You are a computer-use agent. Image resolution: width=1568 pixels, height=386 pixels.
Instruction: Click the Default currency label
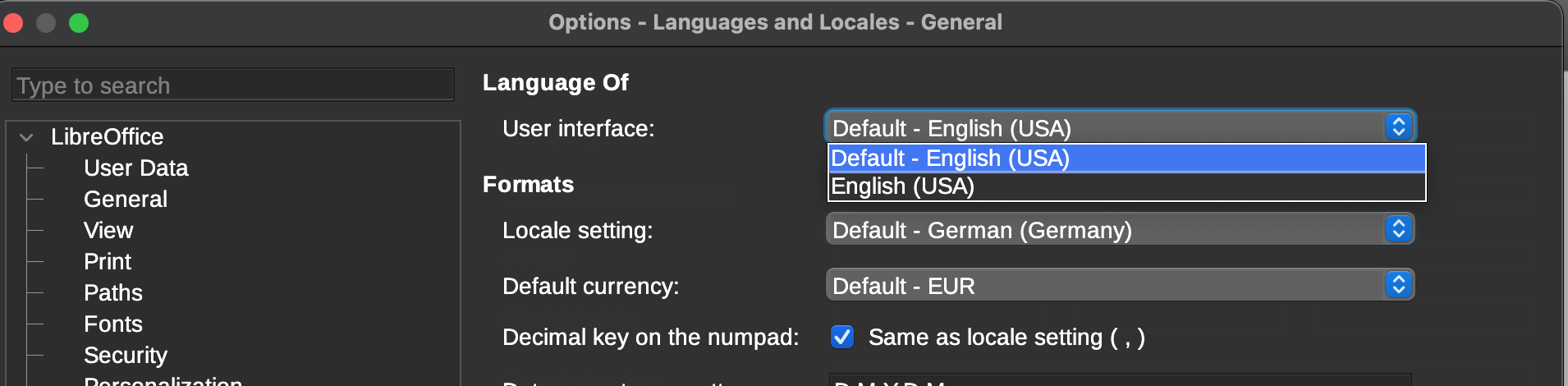tap(590, 287)
